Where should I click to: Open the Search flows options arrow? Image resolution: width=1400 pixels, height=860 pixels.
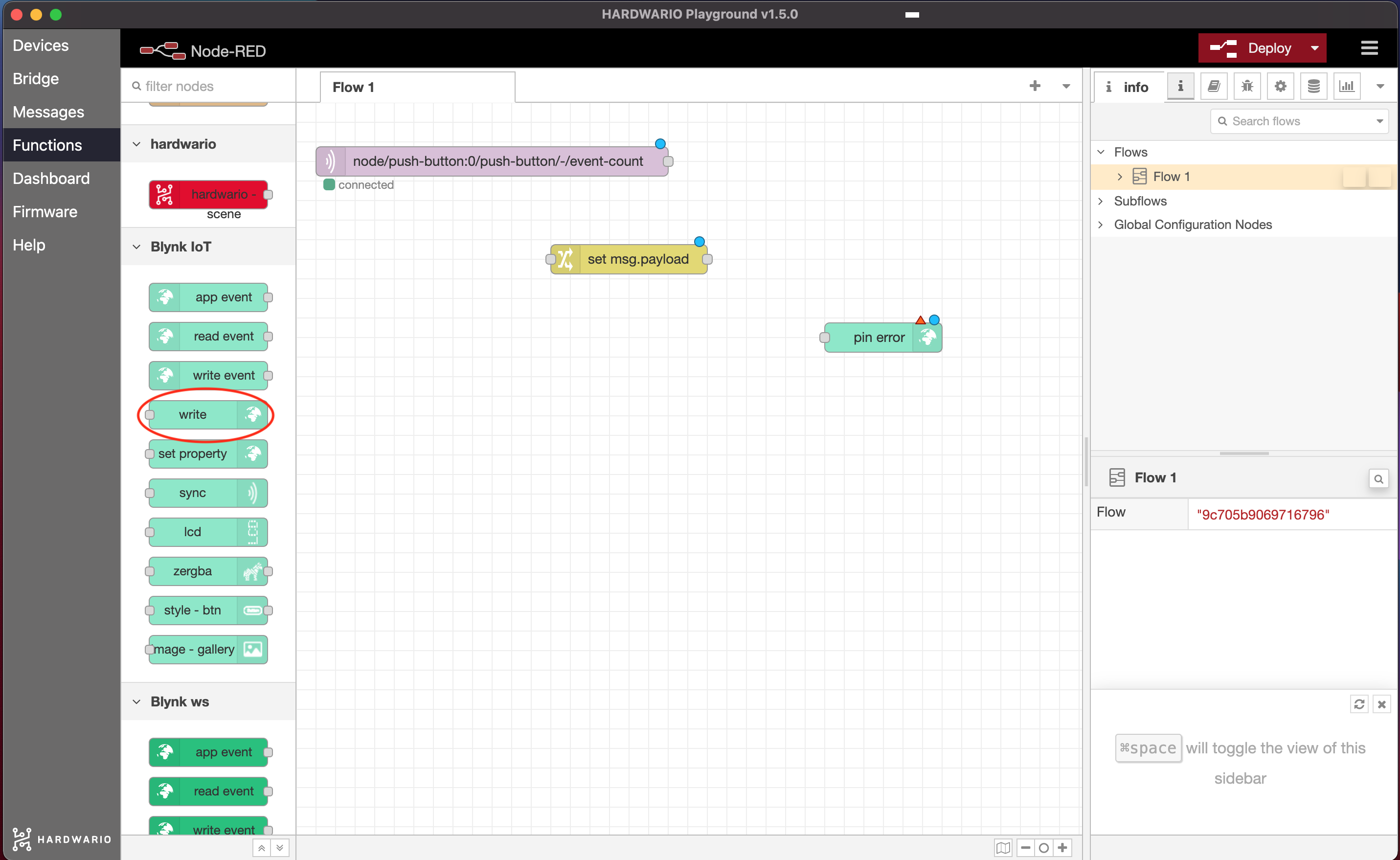click(1379, 121)
